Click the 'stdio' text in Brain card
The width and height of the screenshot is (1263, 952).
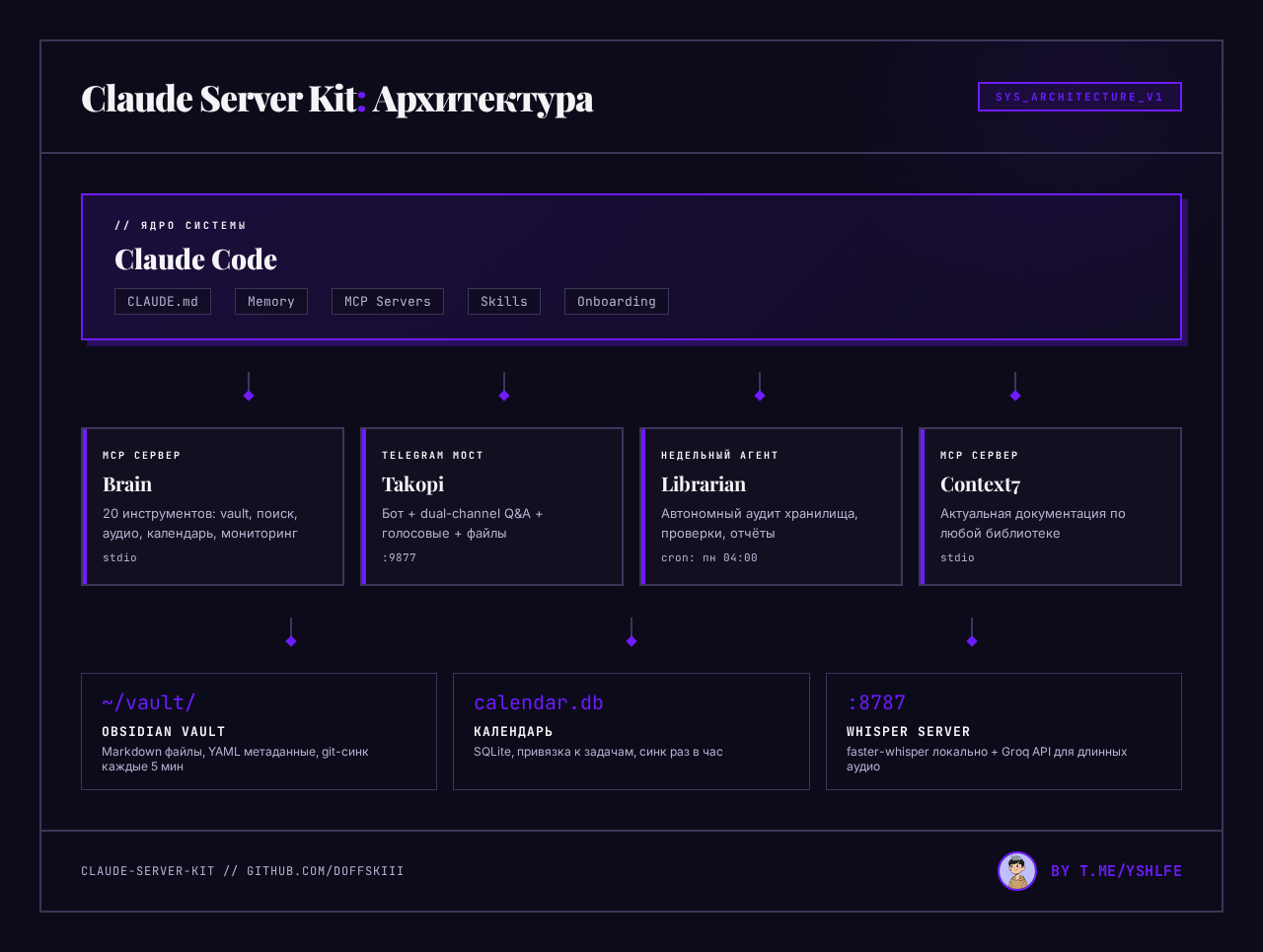119,557
